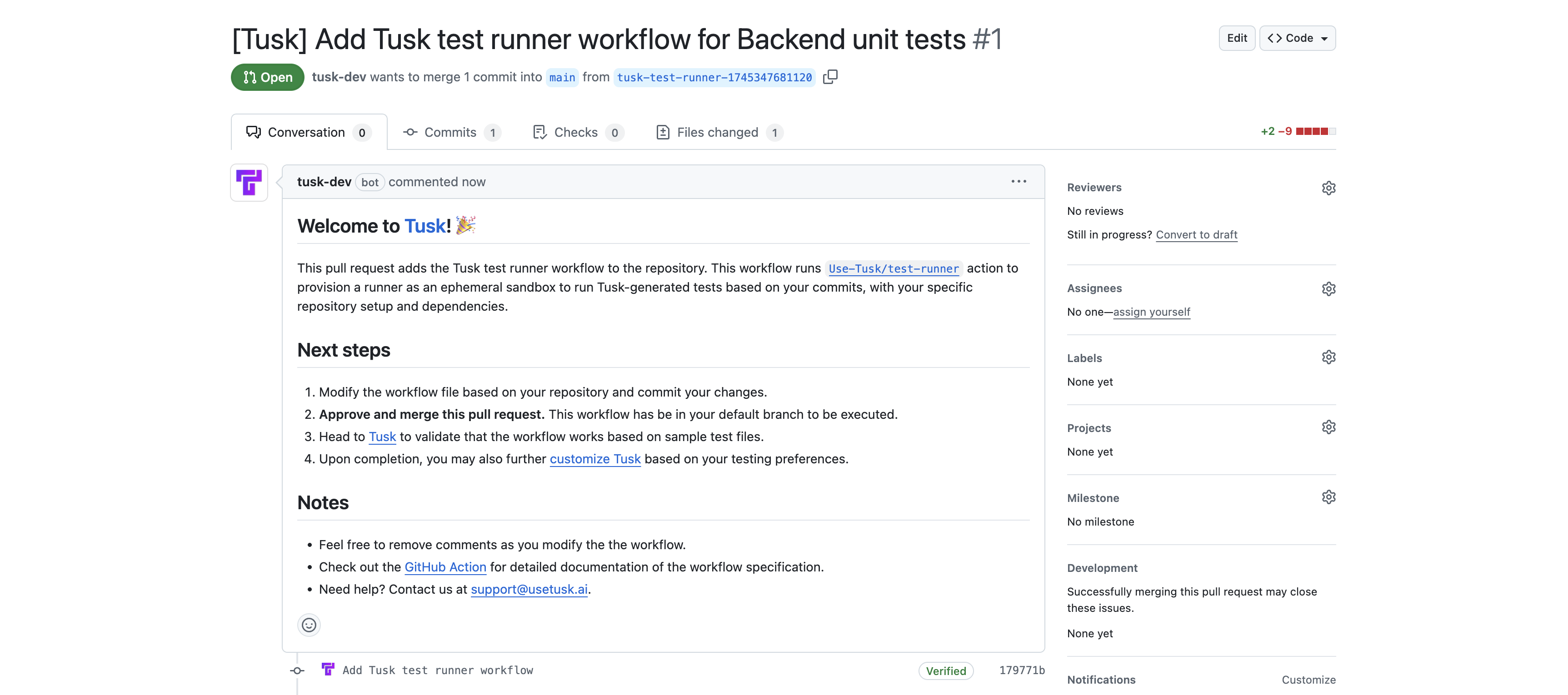Click the +2 −9 diffstat bar
1568x695 pixels.
pyautogui.click(x=1298, y=131)
